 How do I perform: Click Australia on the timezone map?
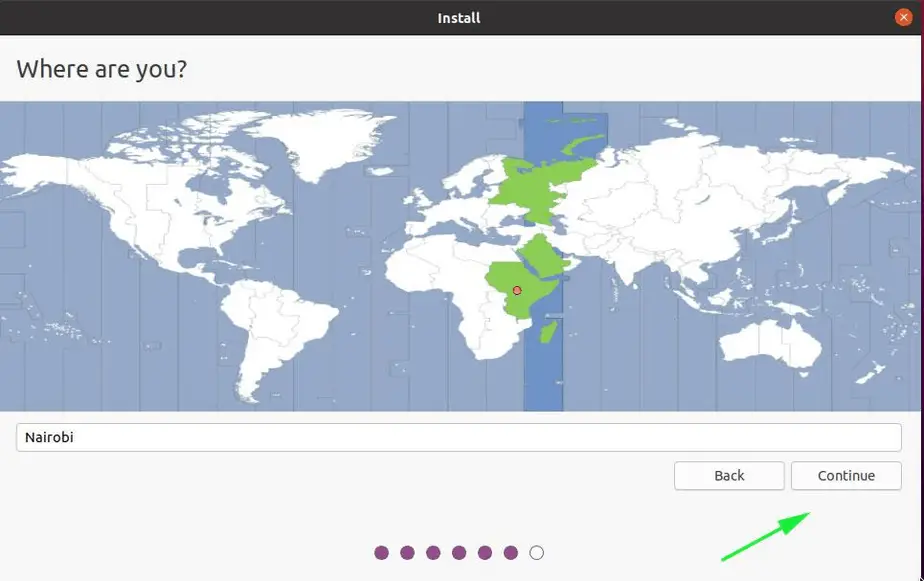[770, 343]
